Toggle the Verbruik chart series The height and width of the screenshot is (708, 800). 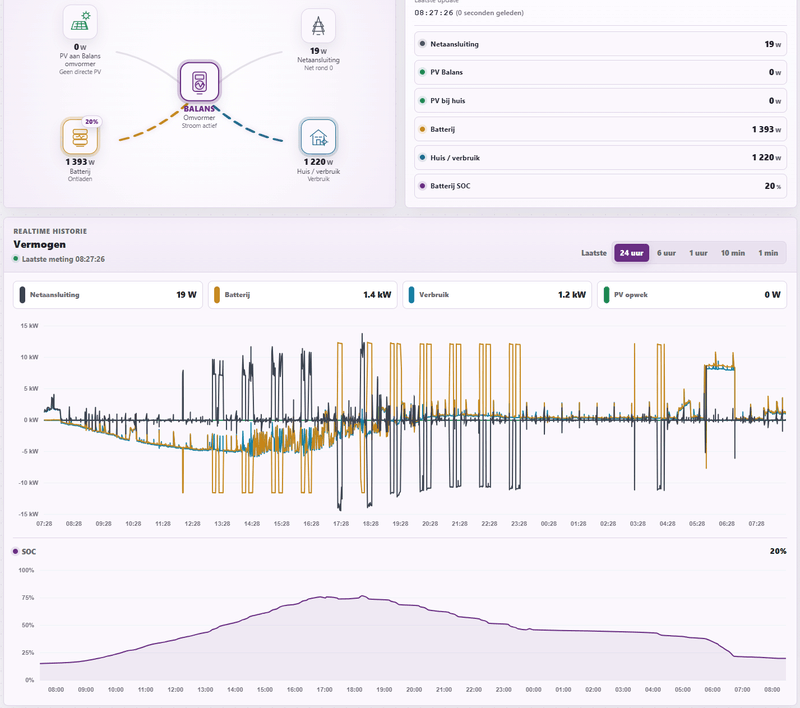[x=497, y=295]
